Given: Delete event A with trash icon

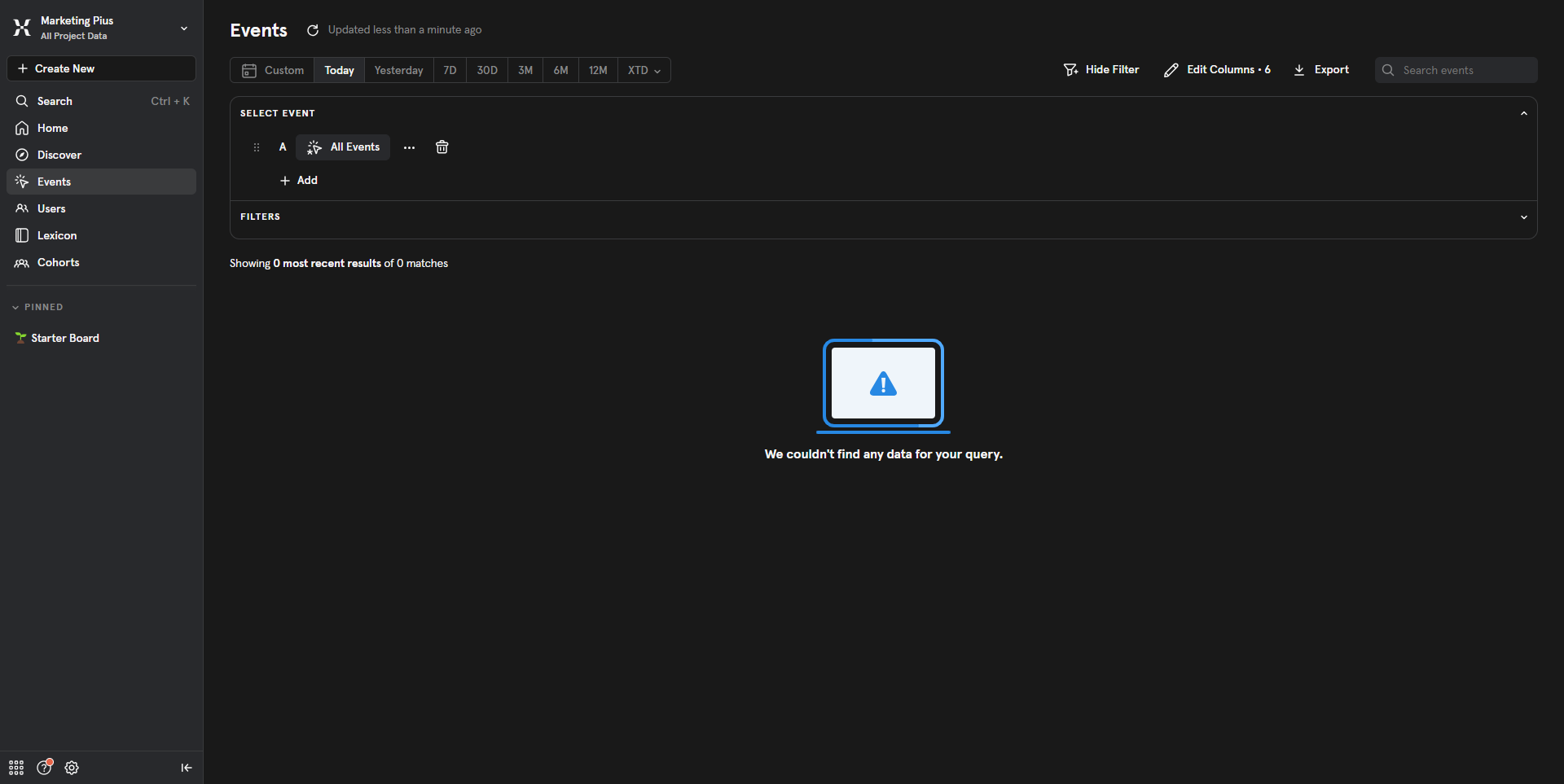Looking at the screenshot, I should pos(442,147).
